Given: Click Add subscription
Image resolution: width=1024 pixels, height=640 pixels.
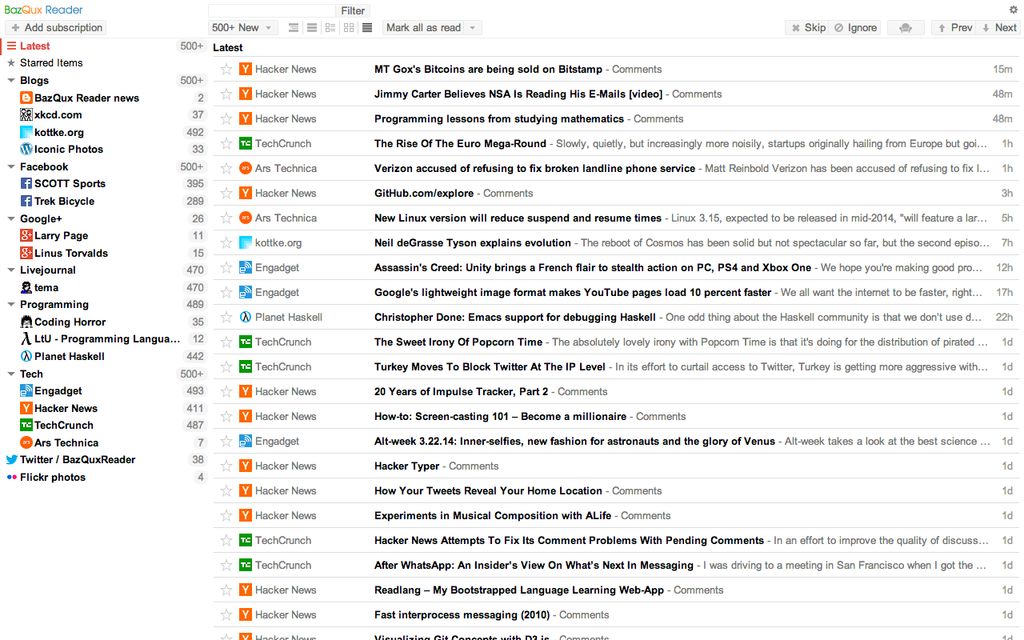Looking at the screenshot, I should (55, 27).
